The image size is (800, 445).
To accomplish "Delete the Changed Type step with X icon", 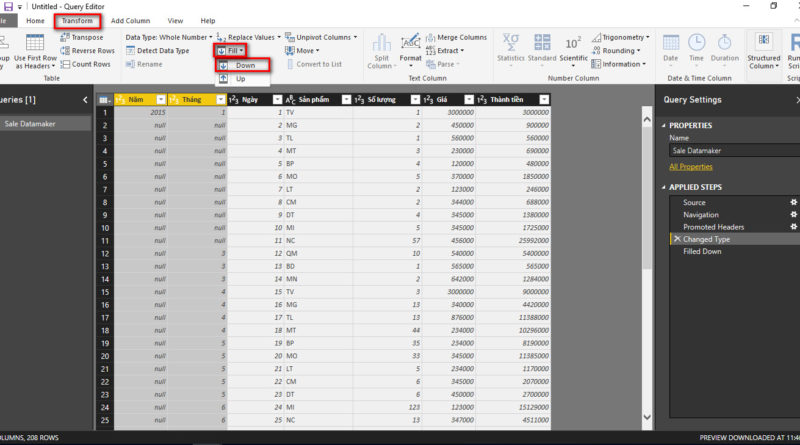I will pos(676,240).
